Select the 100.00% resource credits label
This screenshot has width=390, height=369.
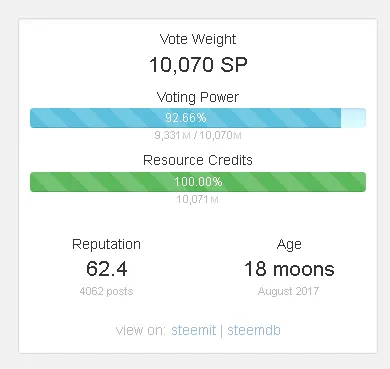click(198, 182)
